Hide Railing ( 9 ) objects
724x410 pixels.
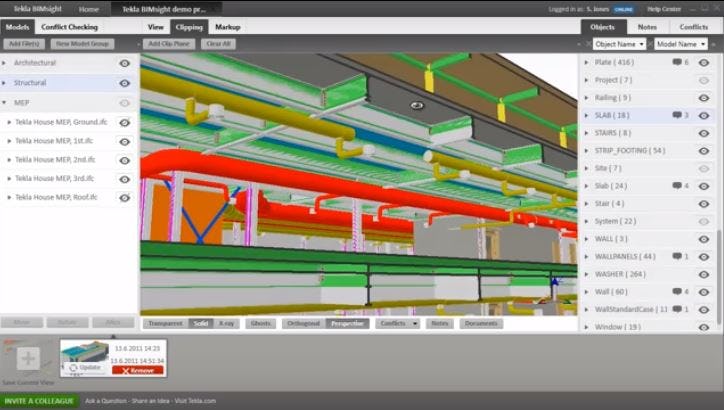[704, 98]
